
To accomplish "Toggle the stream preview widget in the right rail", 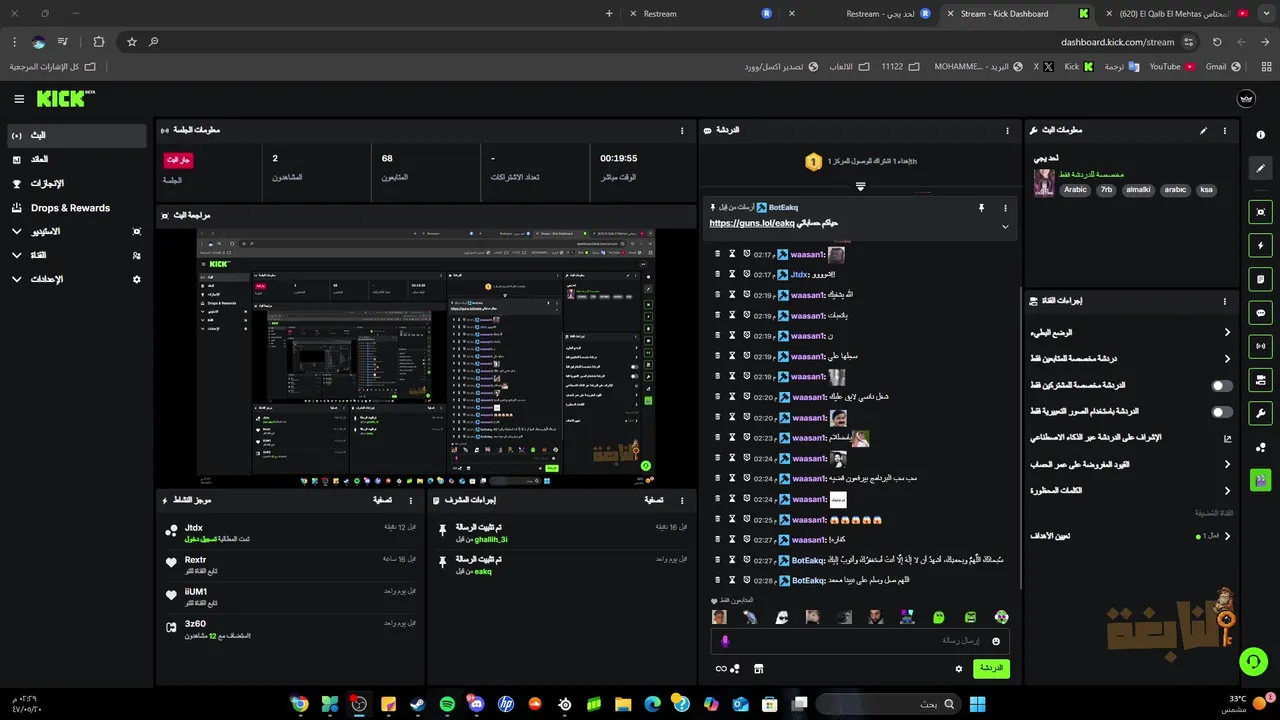I will pyautogui.click(x=1260, y=211).
